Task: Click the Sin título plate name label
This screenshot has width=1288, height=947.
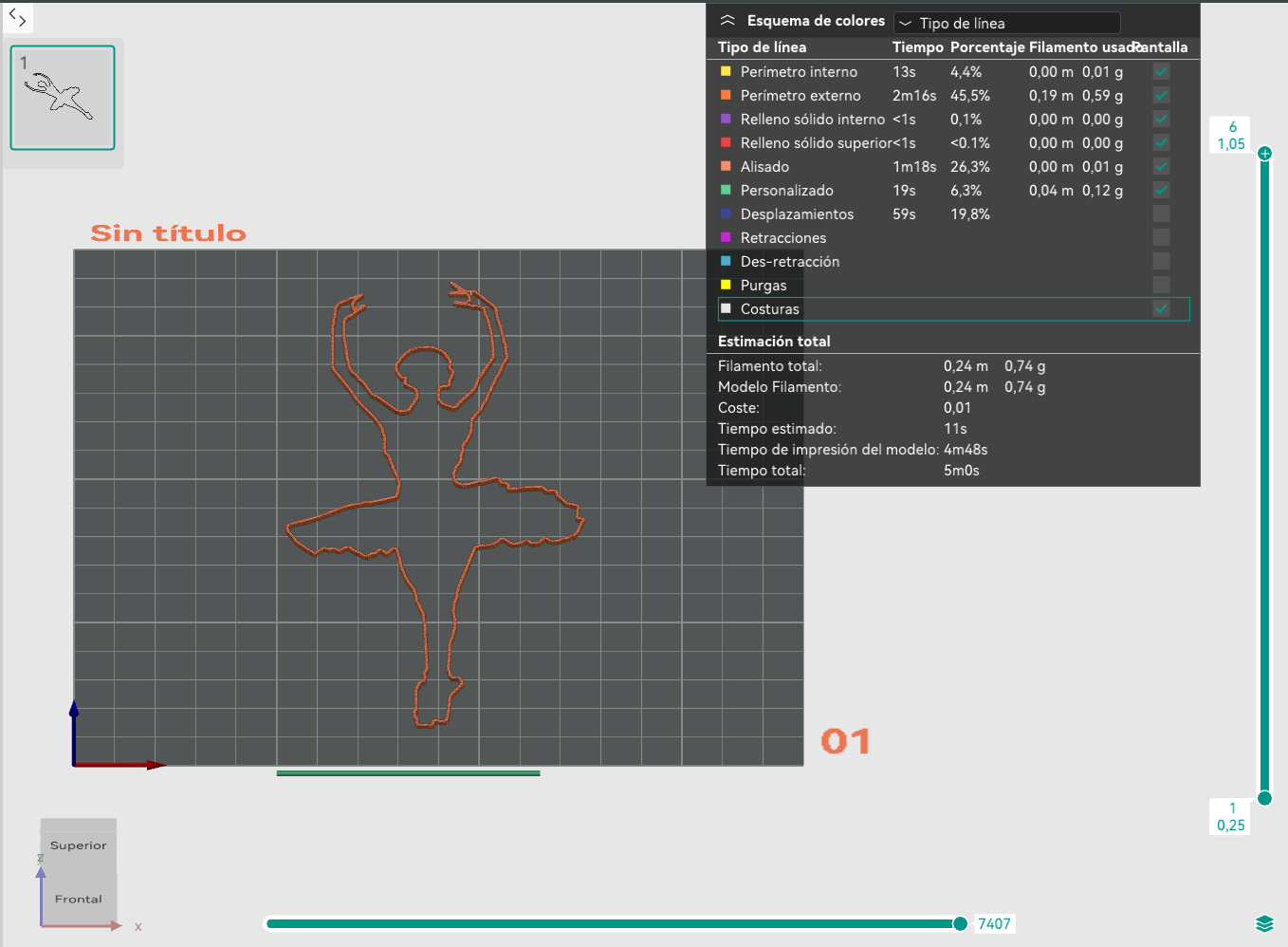Action: click(169, 232)
